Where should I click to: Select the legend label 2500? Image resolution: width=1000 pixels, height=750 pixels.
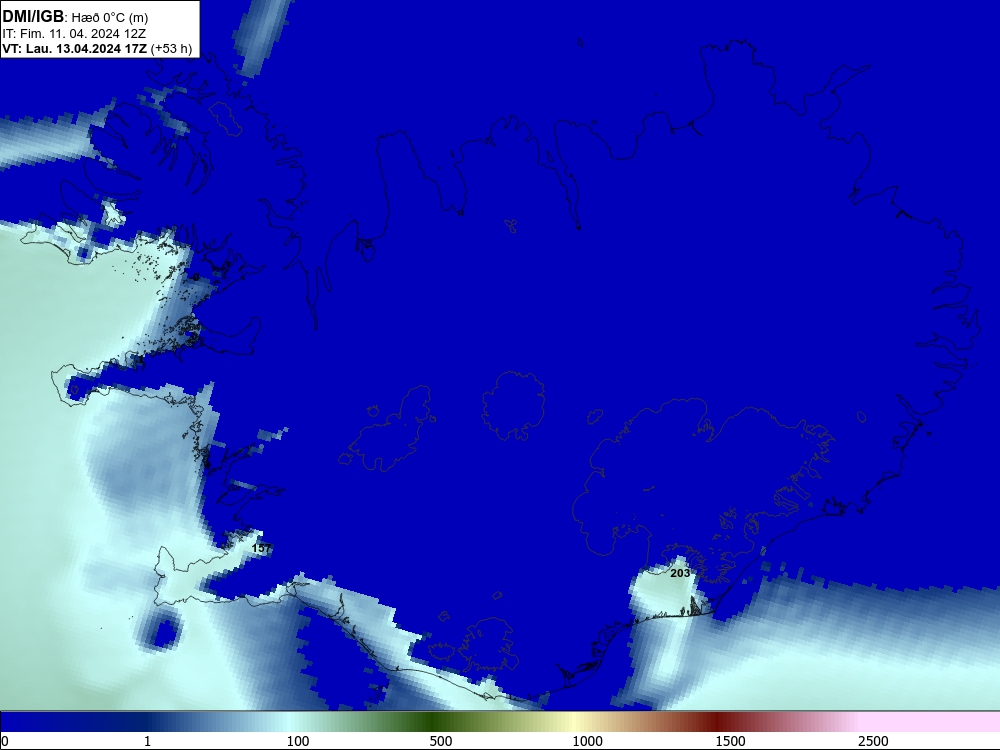873,741
